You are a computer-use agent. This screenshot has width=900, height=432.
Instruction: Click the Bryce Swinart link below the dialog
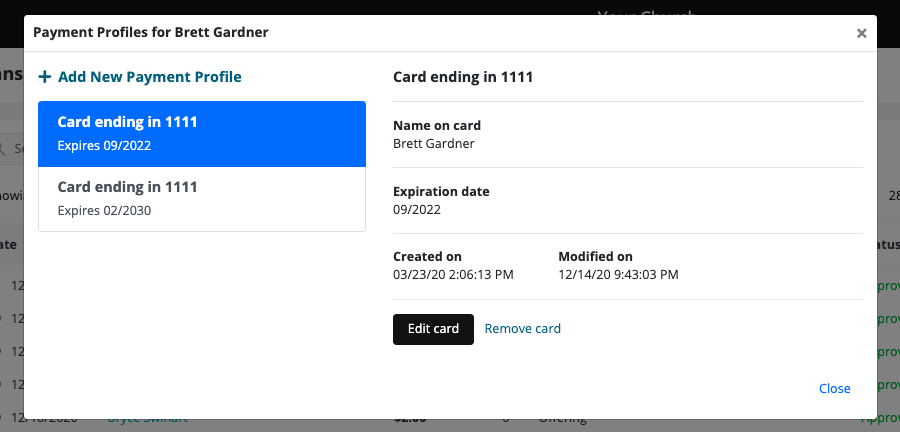click(x=147, y=421)
